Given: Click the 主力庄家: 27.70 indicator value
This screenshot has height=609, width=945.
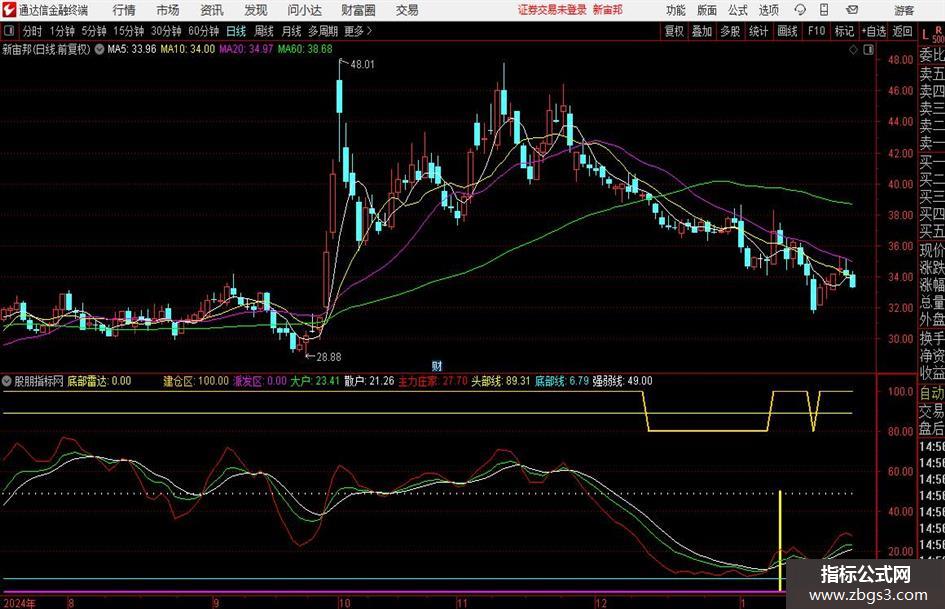Looking at the screenshot, I should point(433,381).
